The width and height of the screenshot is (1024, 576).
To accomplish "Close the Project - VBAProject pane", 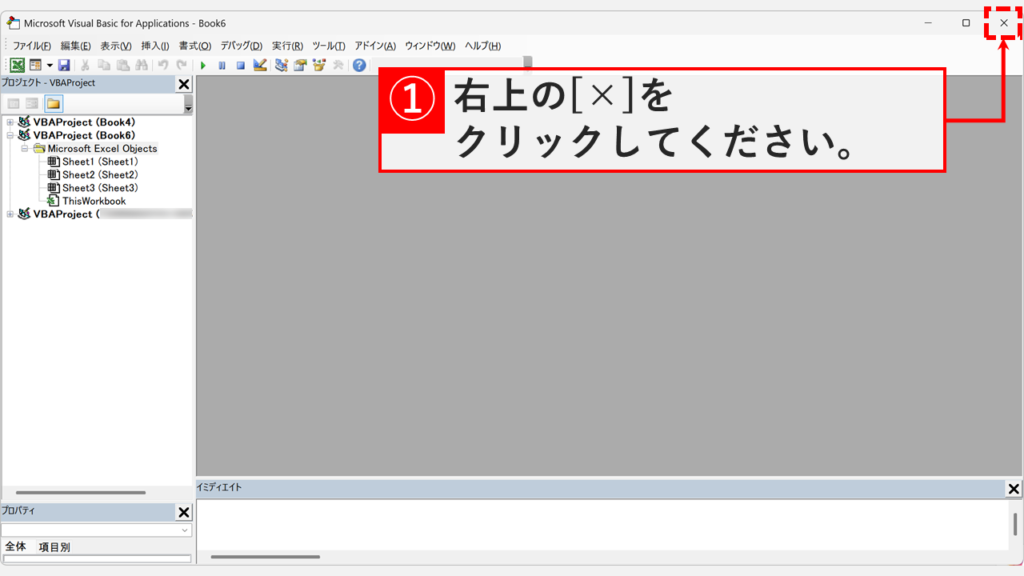I will tap(184, 84).
